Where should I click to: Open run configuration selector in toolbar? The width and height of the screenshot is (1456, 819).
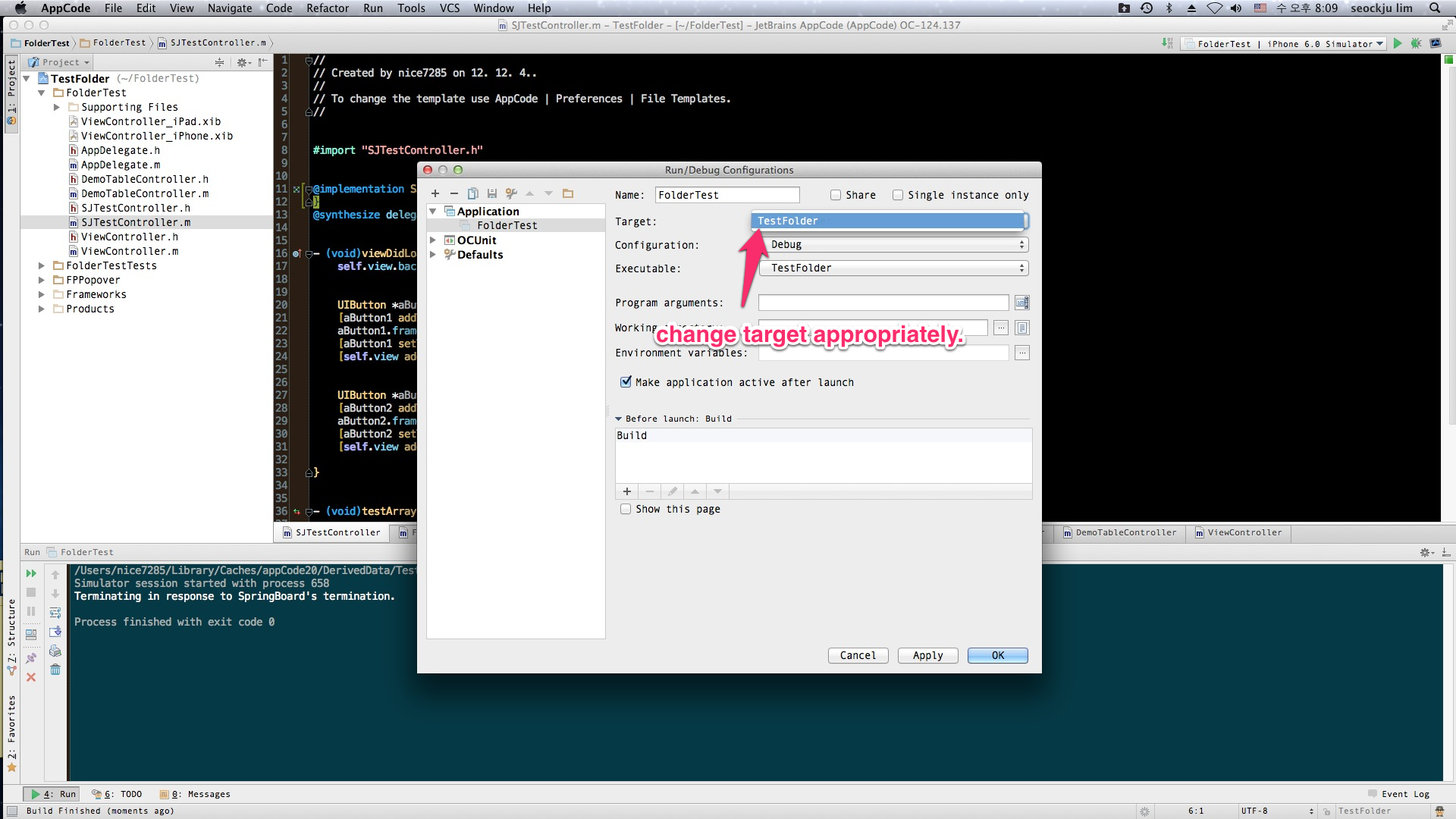(1283, 43)
